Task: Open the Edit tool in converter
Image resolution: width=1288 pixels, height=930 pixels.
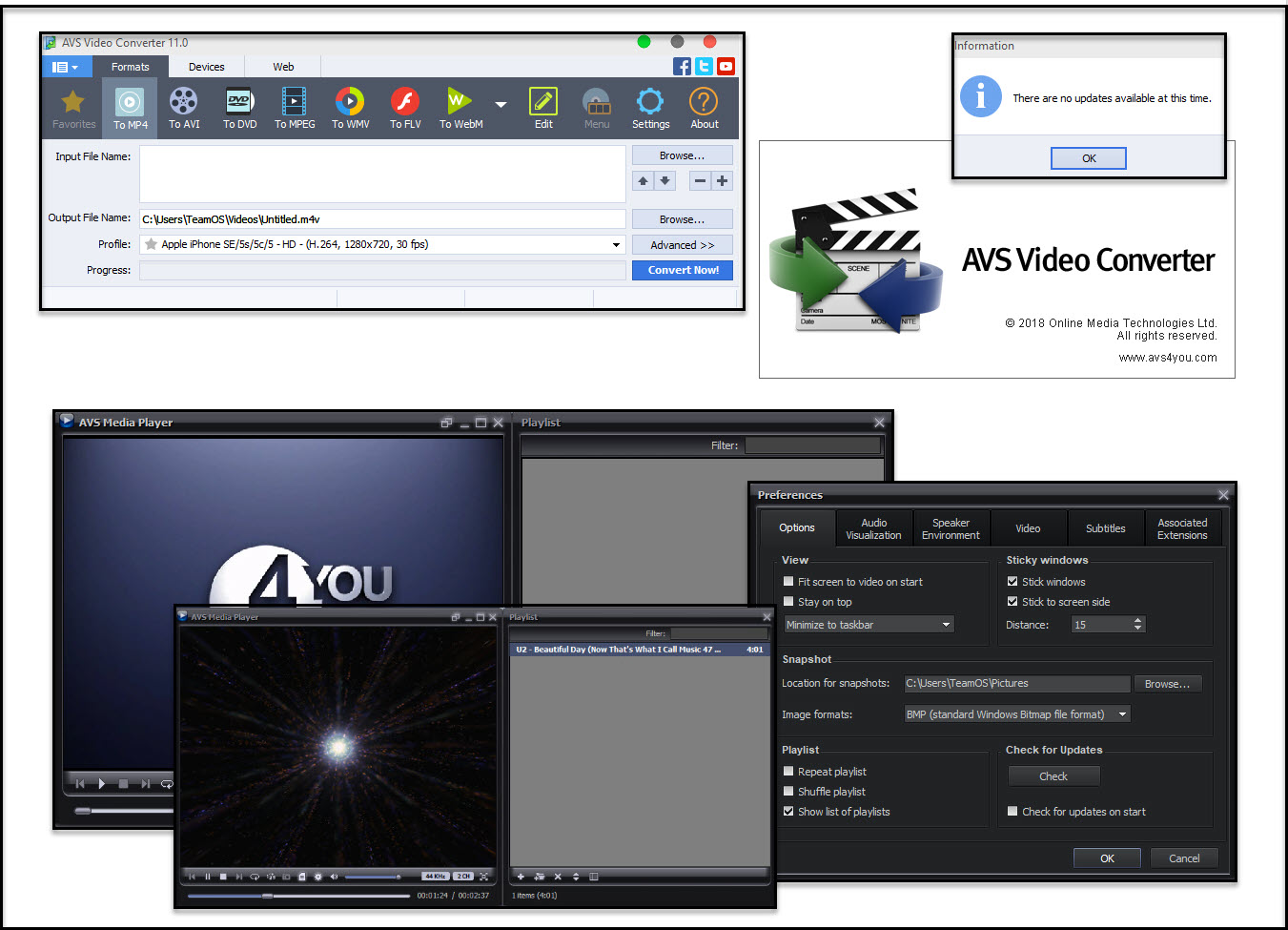Action: (x=543, y=109)
